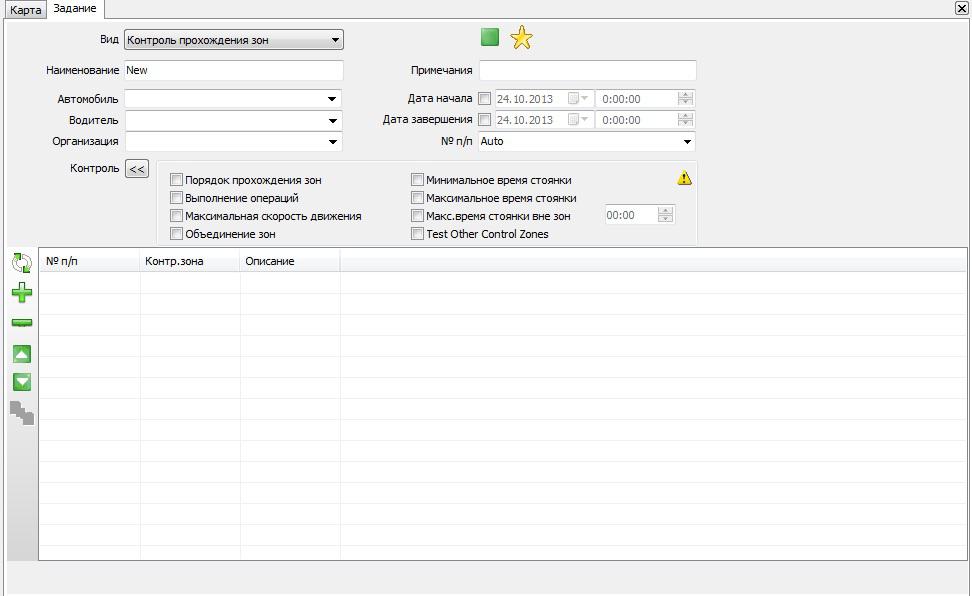This screenshot has width=972, height=596.
Task: Click the yellow star icon
Action: pyautogui.click(x=521, y=38)
